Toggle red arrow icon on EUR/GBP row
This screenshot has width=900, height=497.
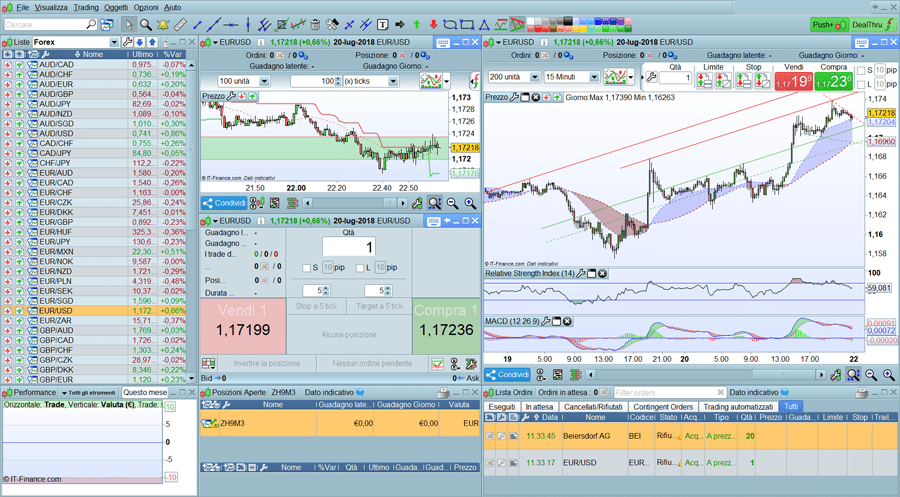(7, 222)
